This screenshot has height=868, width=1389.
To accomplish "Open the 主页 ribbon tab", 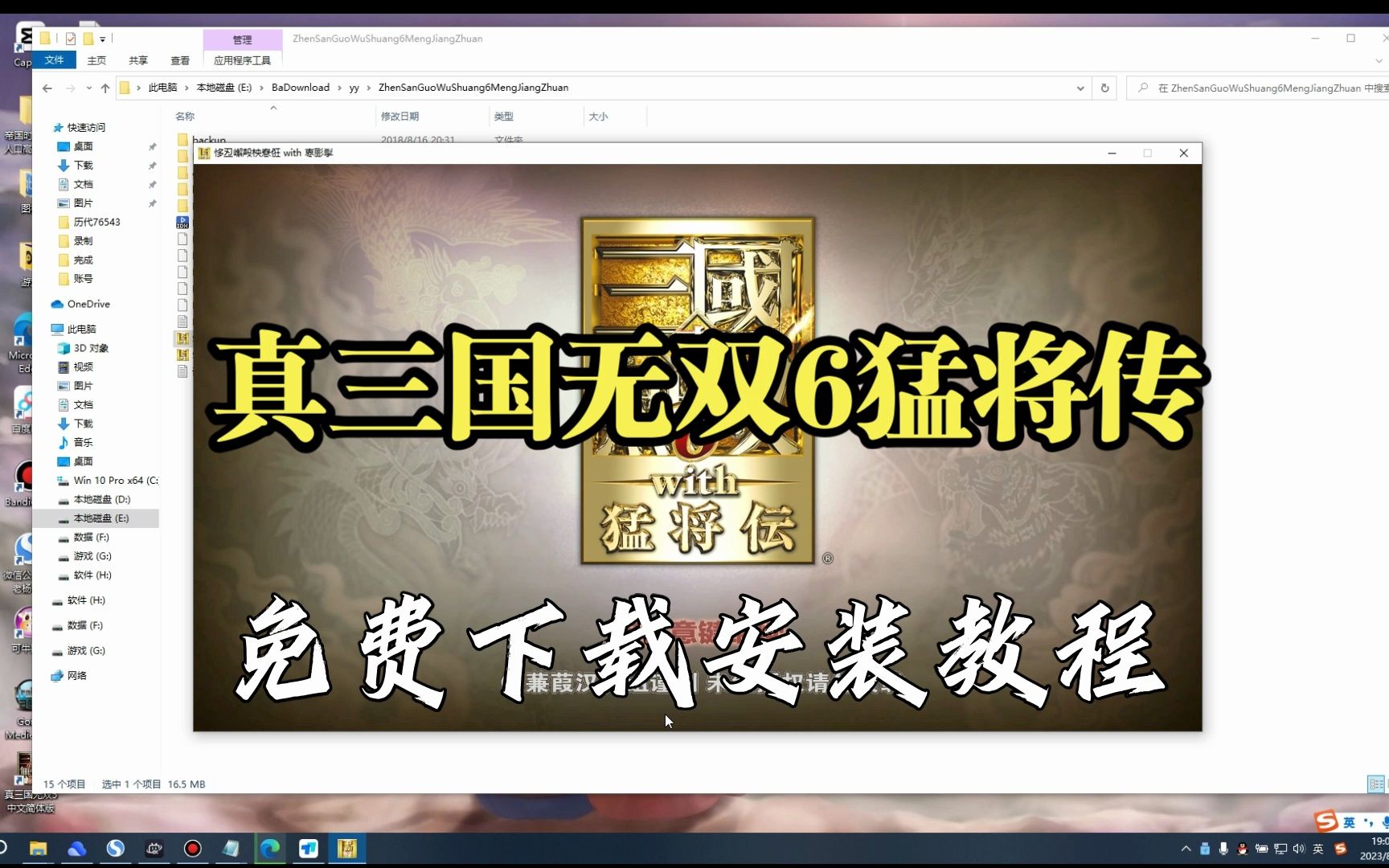I will (x=96, y=60).
